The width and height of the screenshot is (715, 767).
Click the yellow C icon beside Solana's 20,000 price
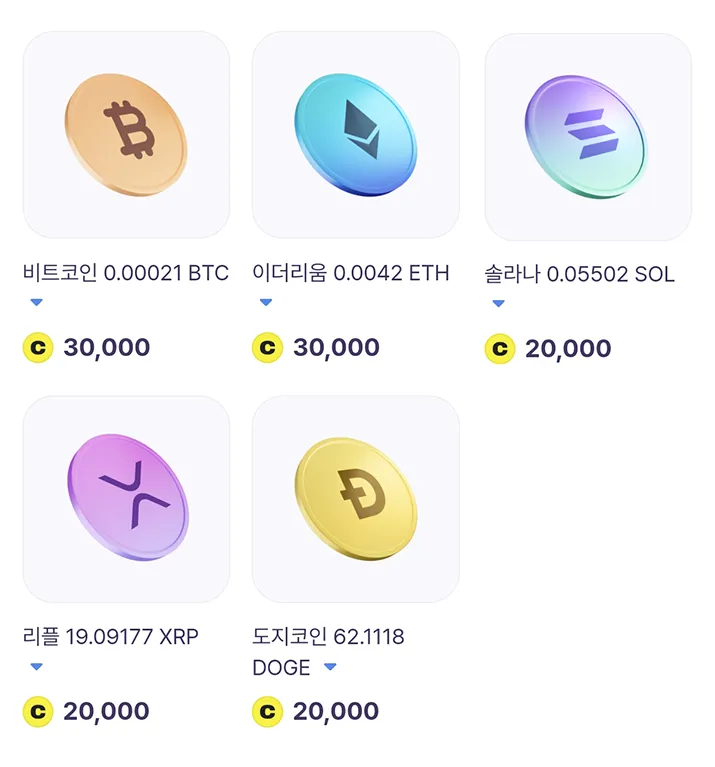pos(500,349)
